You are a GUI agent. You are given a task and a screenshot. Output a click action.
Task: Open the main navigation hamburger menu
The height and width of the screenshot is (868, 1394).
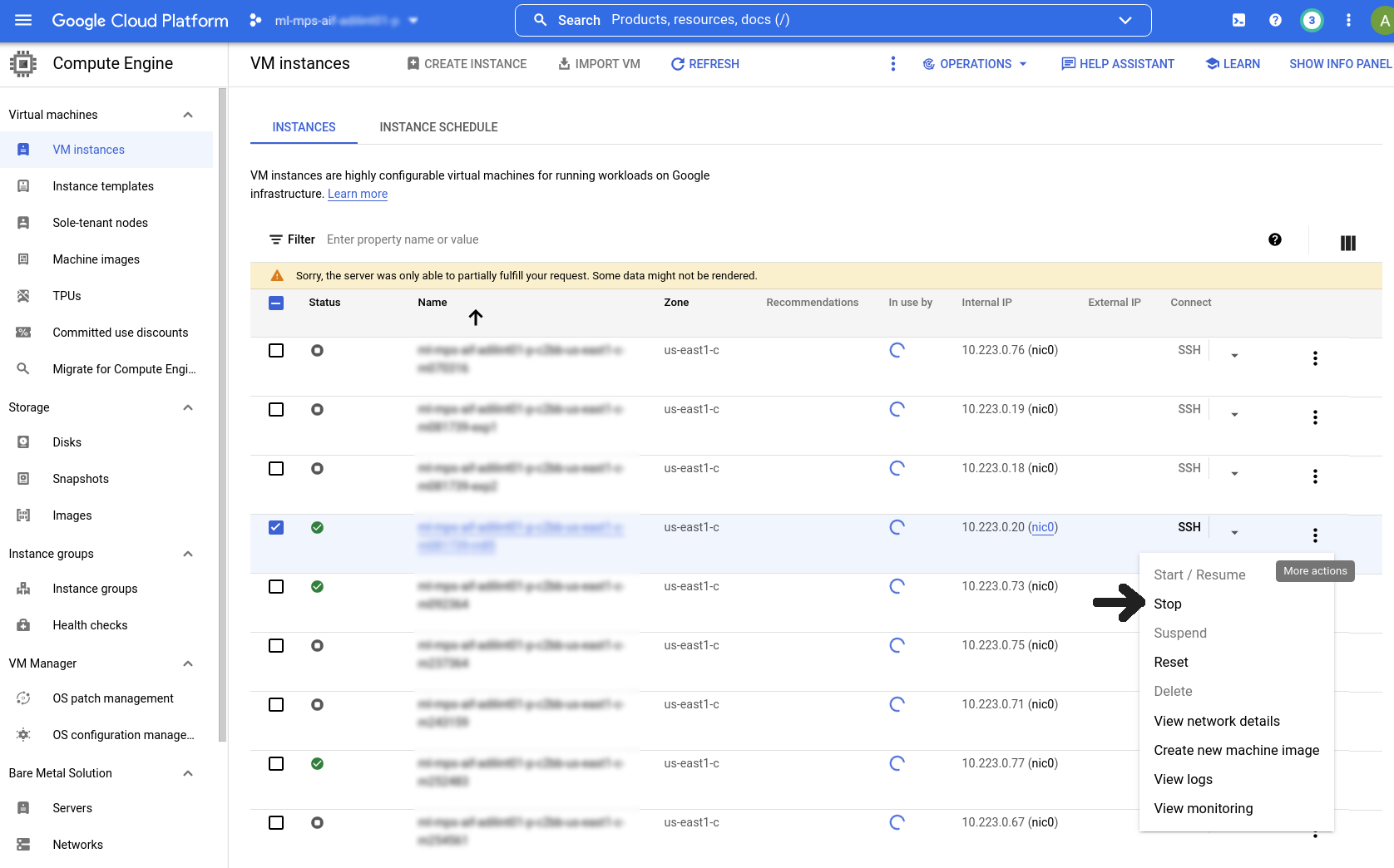[x=23, y=20]
